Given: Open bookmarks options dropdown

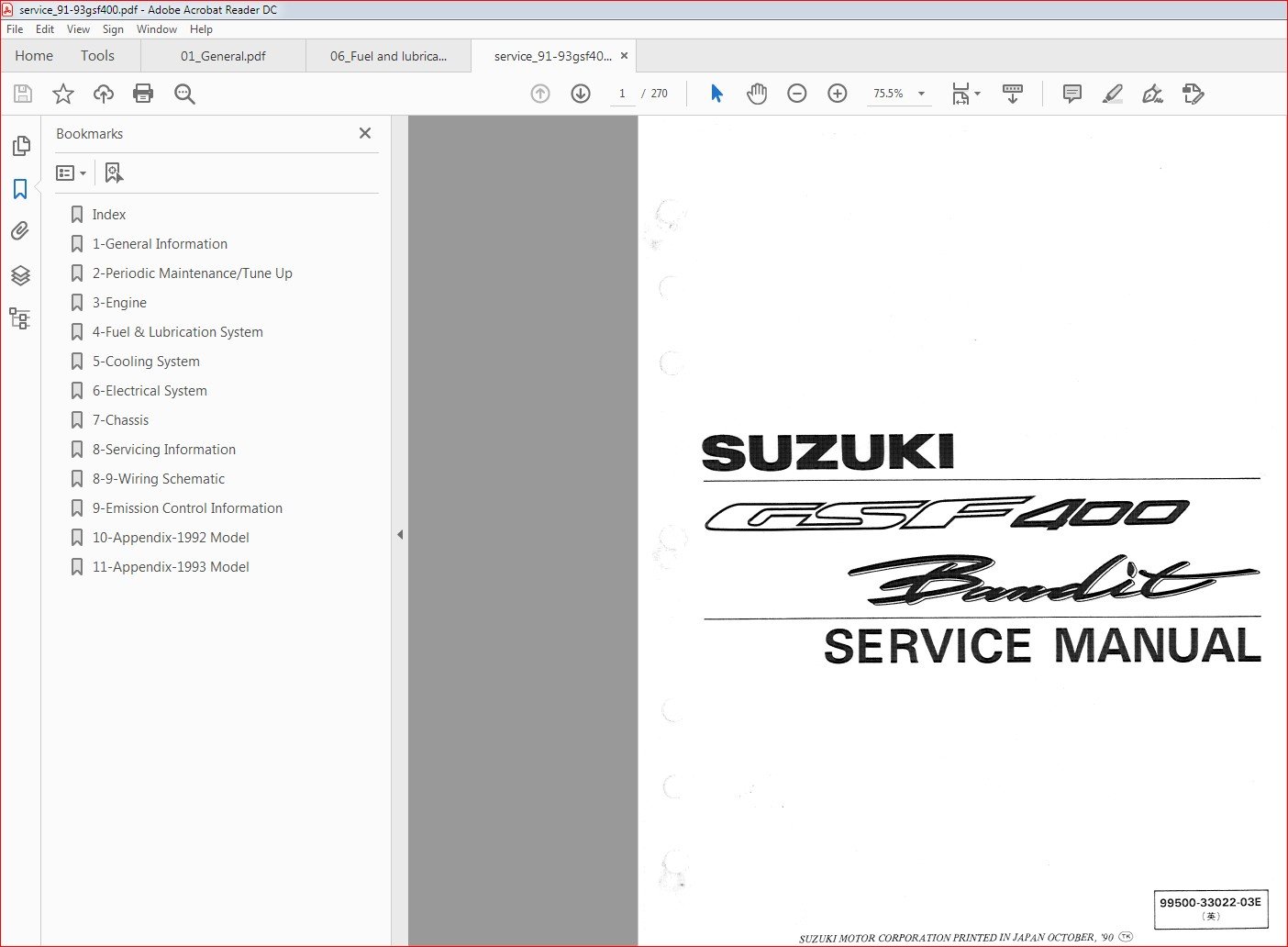Looking at the screenshot, I should tap(71, 173).
